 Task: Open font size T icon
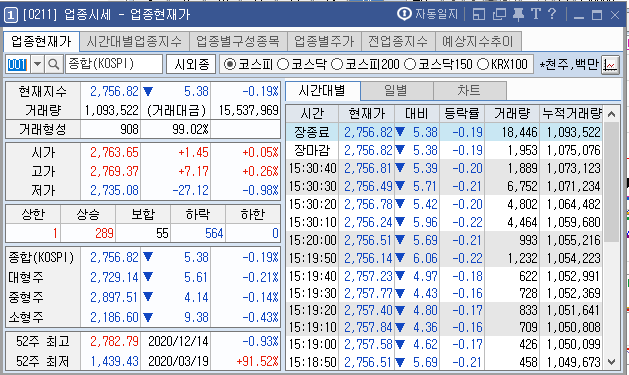[536, 14]
